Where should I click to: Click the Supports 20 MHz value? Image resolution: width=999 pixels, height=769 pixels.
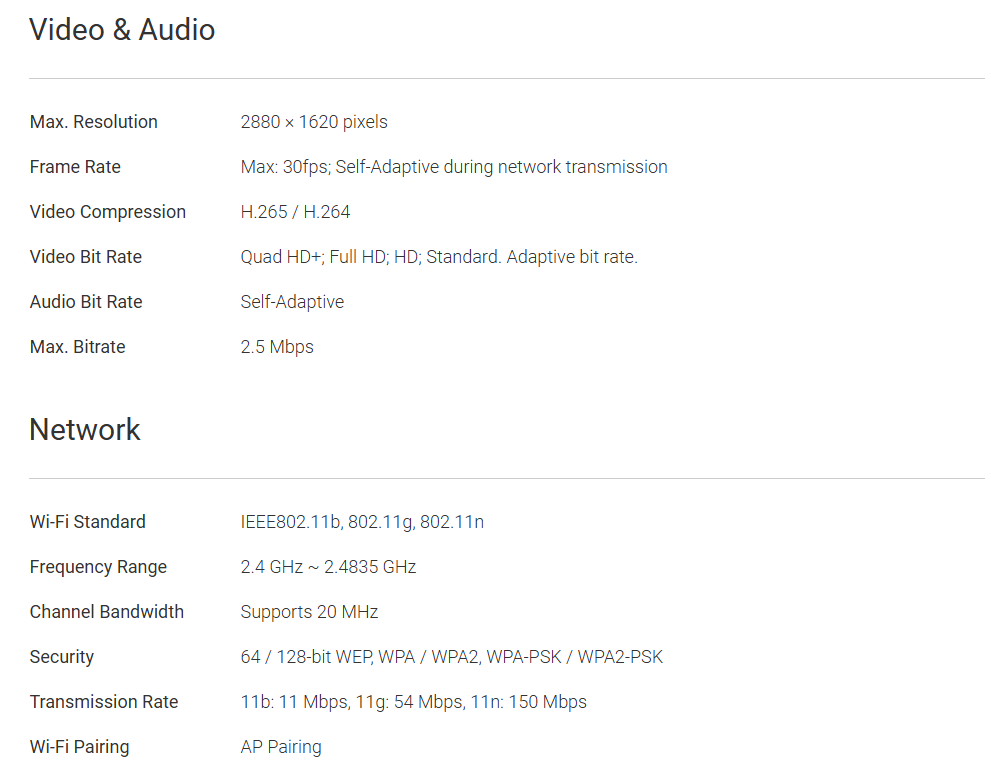(309, 612)
